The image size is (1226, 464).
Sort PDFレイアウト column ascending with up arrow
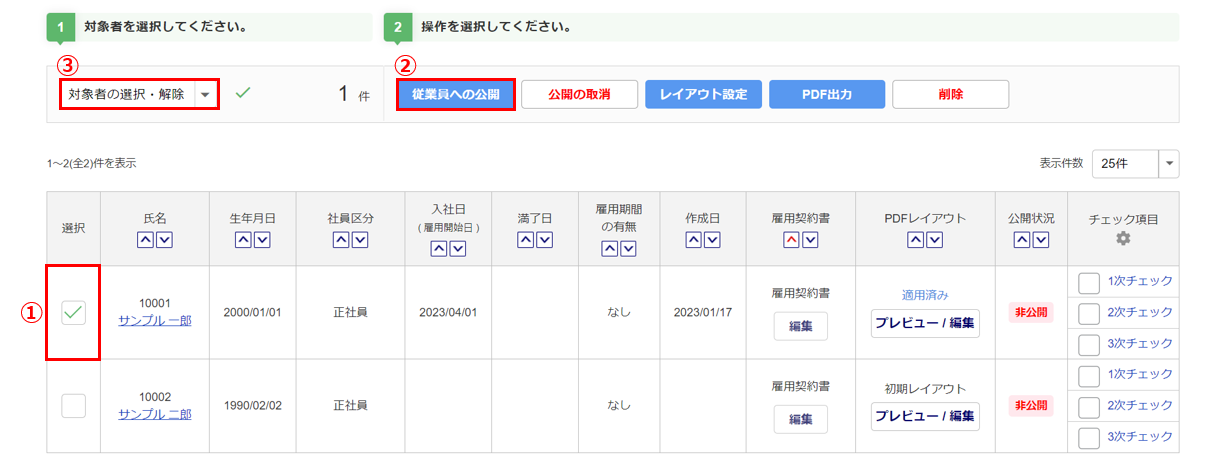coord(916,239)
